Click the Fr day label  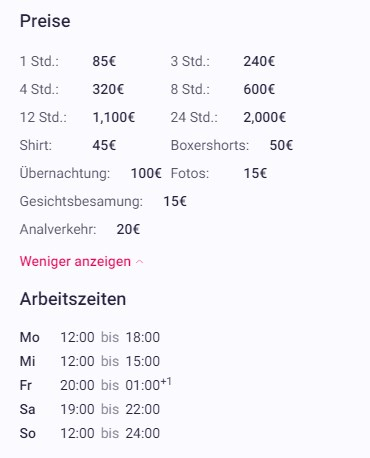pyautogui.click(x=26, y=385)
